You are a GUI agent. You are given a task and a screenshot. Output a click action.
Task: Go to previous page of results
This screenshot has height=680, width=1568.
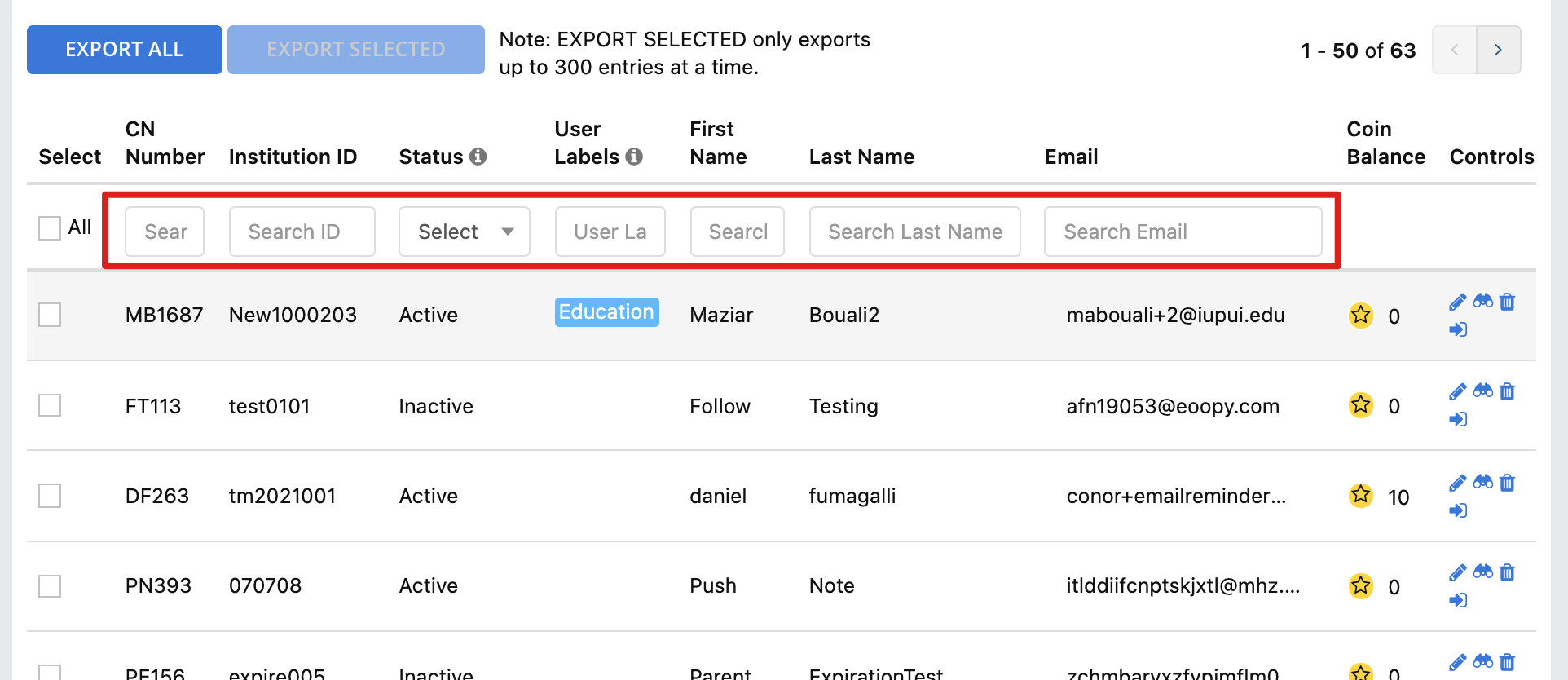[x=1455, y=50]
